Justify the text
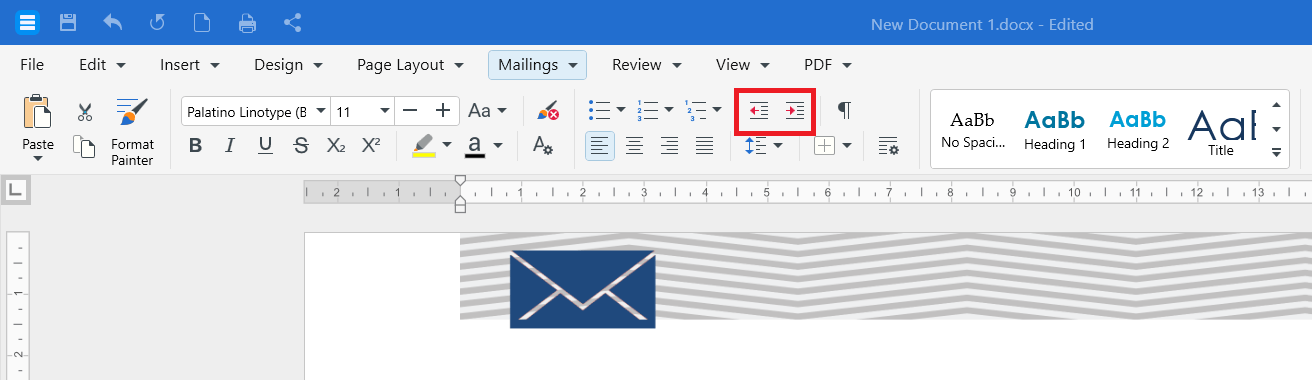The image size is (1312, 380). (704, 146)
